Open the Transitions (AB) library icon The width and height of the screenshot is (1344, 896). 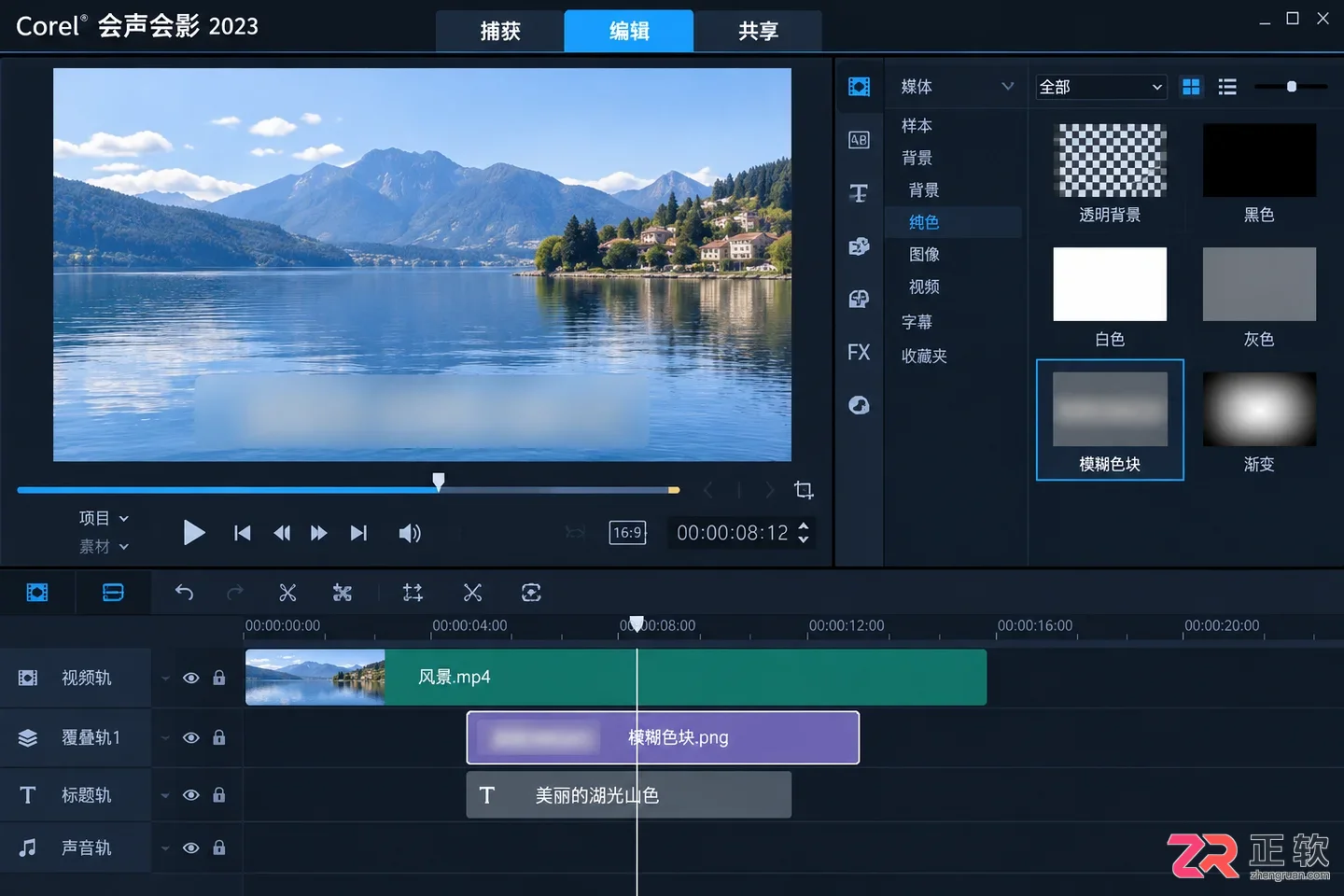pyautogui.click(x=859, y=140)
